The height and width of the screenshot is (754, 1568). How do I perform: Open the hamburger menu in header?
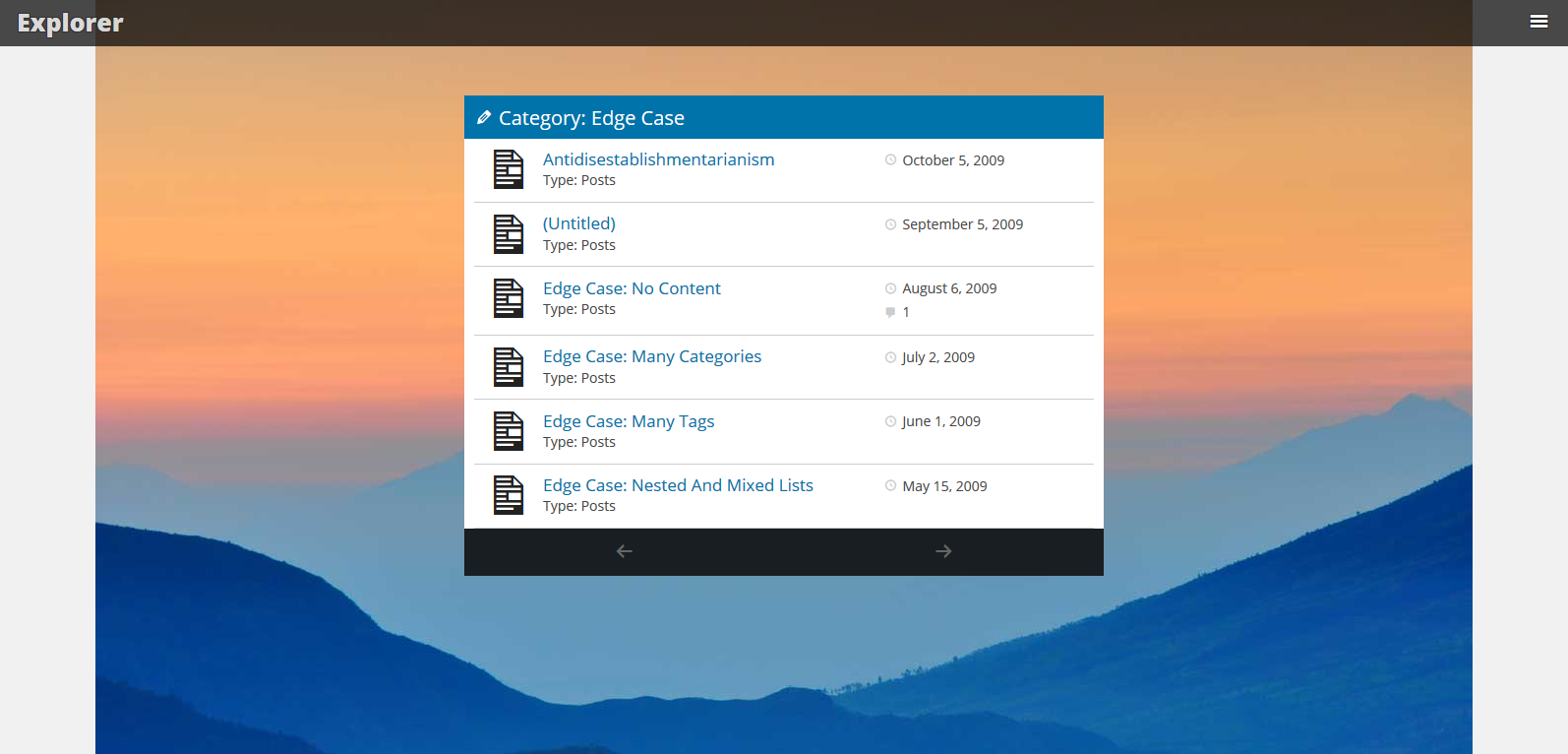pyautogui.click(x=1538, y=22)
